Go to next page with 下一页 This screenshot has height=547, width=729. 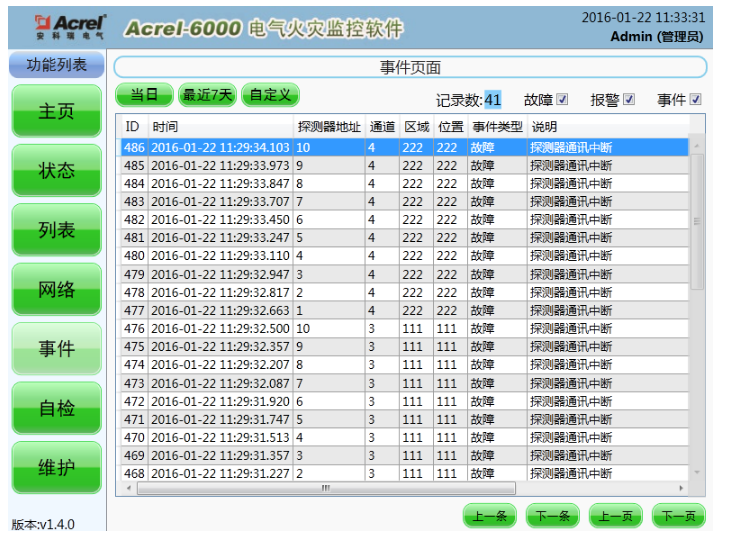[679, 516]
